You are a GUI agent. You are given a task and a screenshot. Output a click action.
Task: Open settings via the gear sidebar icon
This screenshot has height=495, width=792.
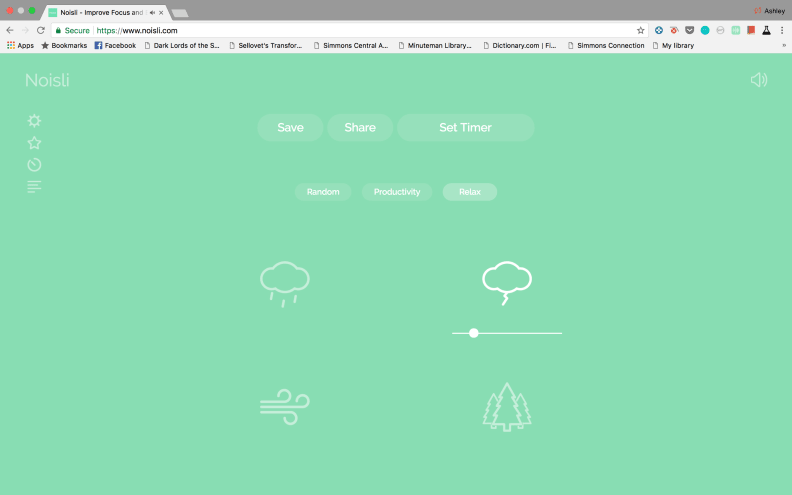coord(34,121)
